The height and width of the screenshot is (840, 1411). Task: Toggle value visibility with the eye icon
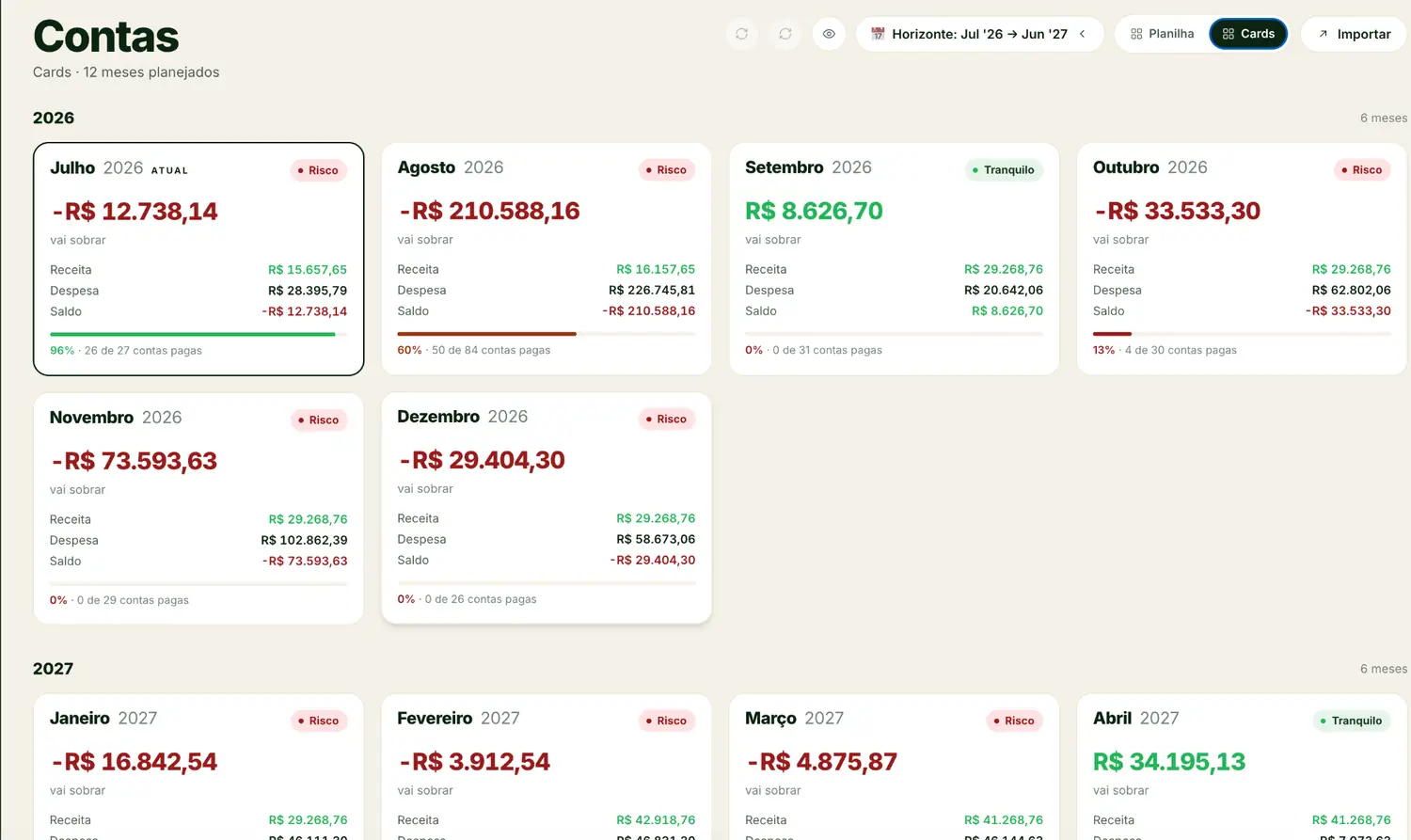point(829,34)
